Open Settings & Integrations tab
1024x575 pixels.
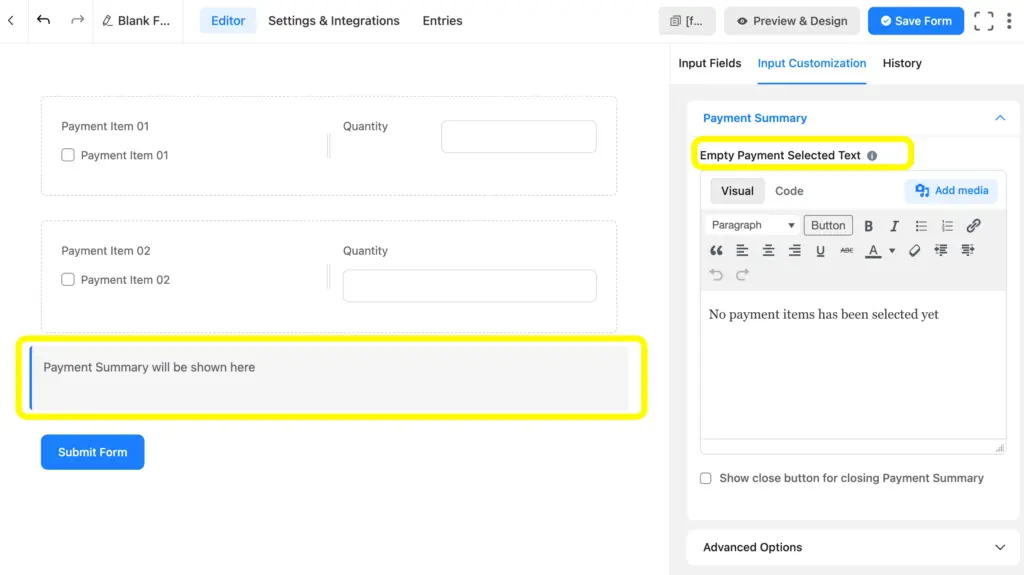tap(334, 21)
